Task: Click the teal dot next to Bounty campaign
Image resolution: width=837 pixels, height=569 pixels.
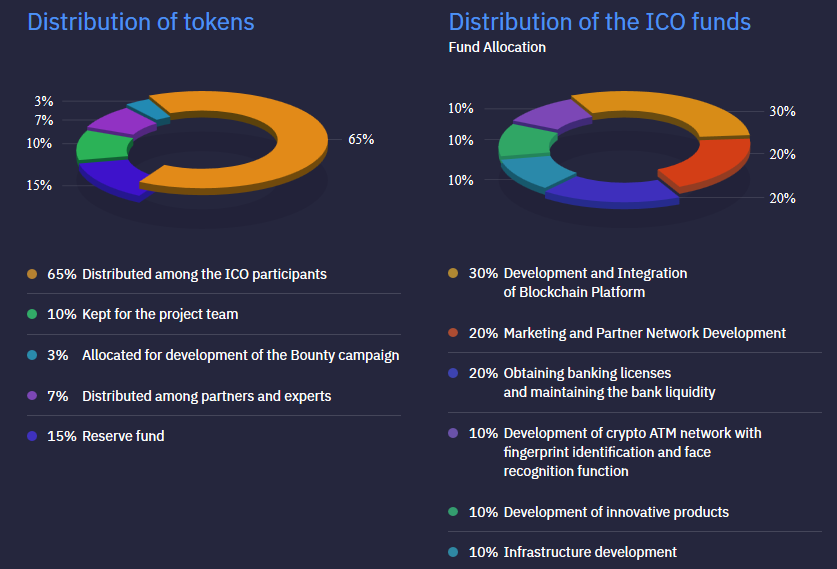Action: (x=32, y=355)
